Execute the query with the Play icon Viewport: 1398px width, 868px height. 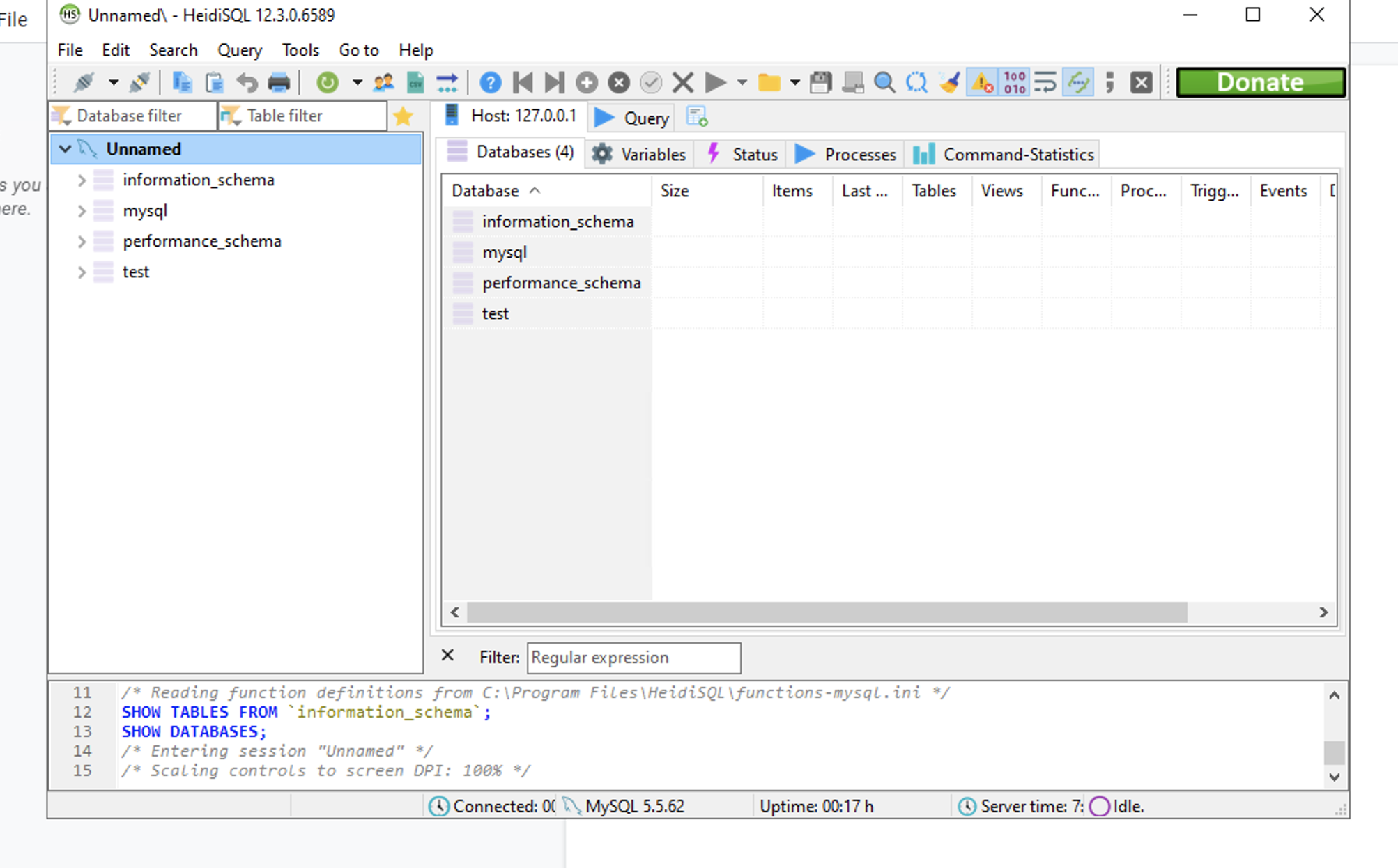pyautogui.click(x=716, y=82)
